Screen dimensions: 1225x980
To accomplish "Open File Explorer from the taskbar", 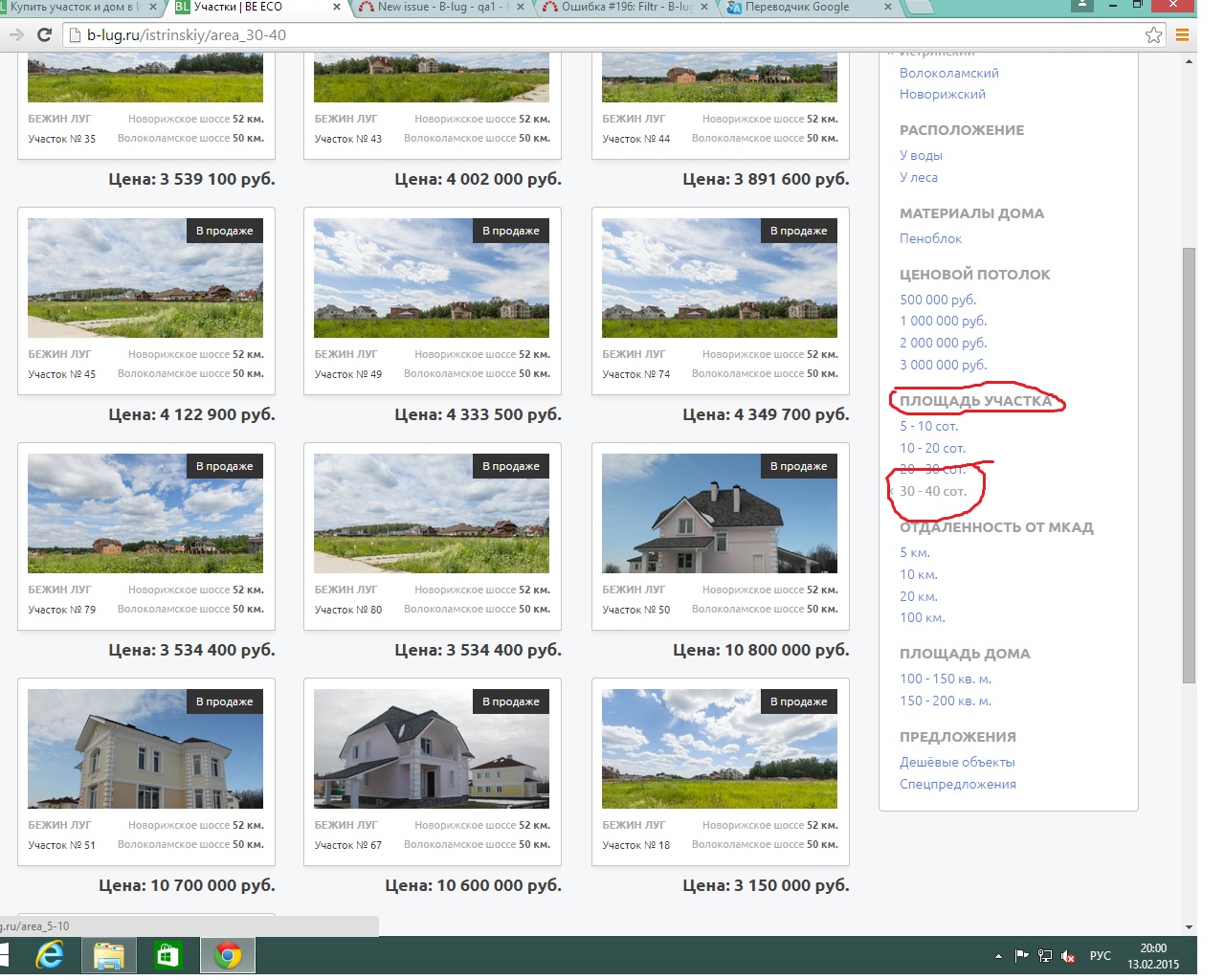I will [x=108, y=955].
